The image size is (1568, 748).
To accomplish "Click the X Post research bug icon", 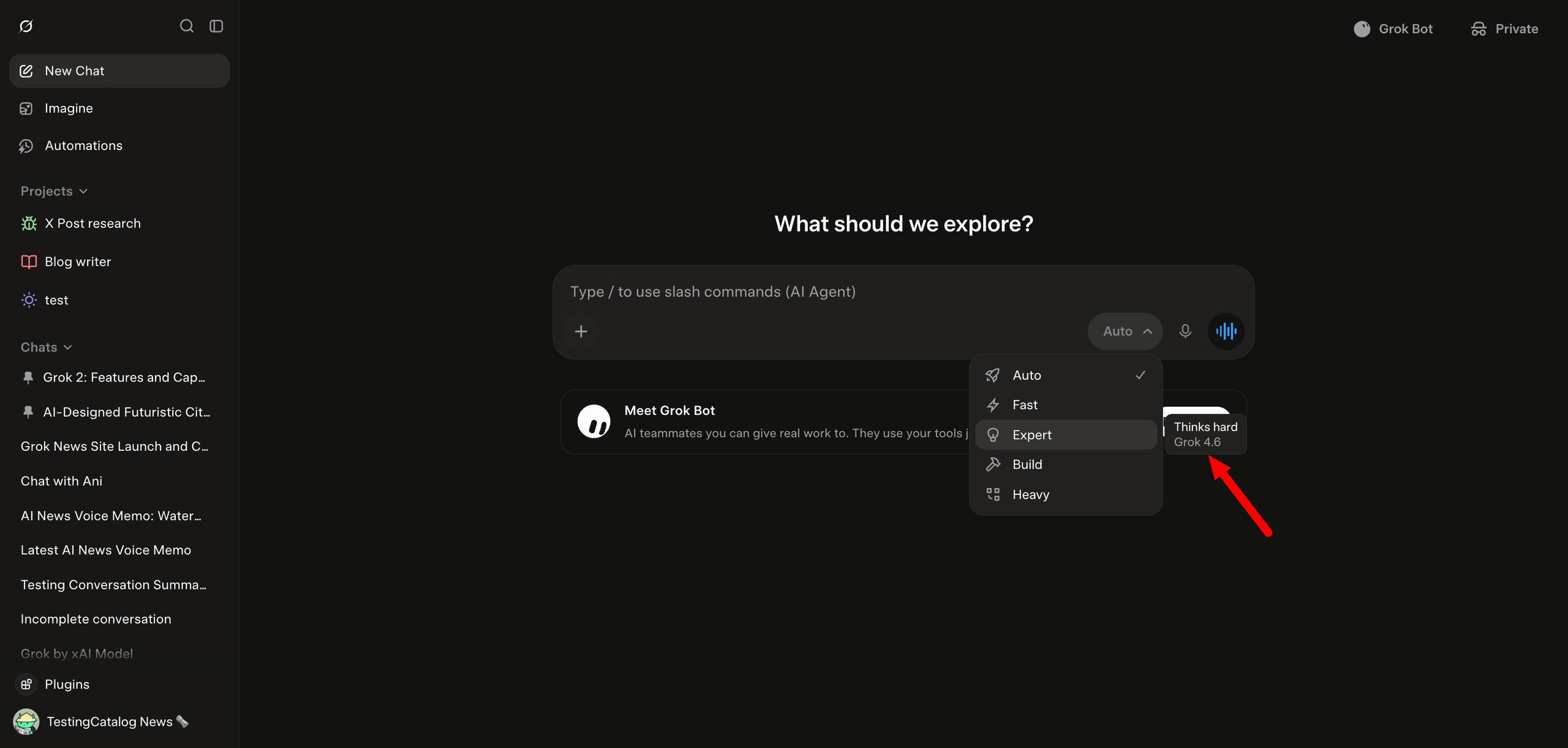I will tap(29, 224).
